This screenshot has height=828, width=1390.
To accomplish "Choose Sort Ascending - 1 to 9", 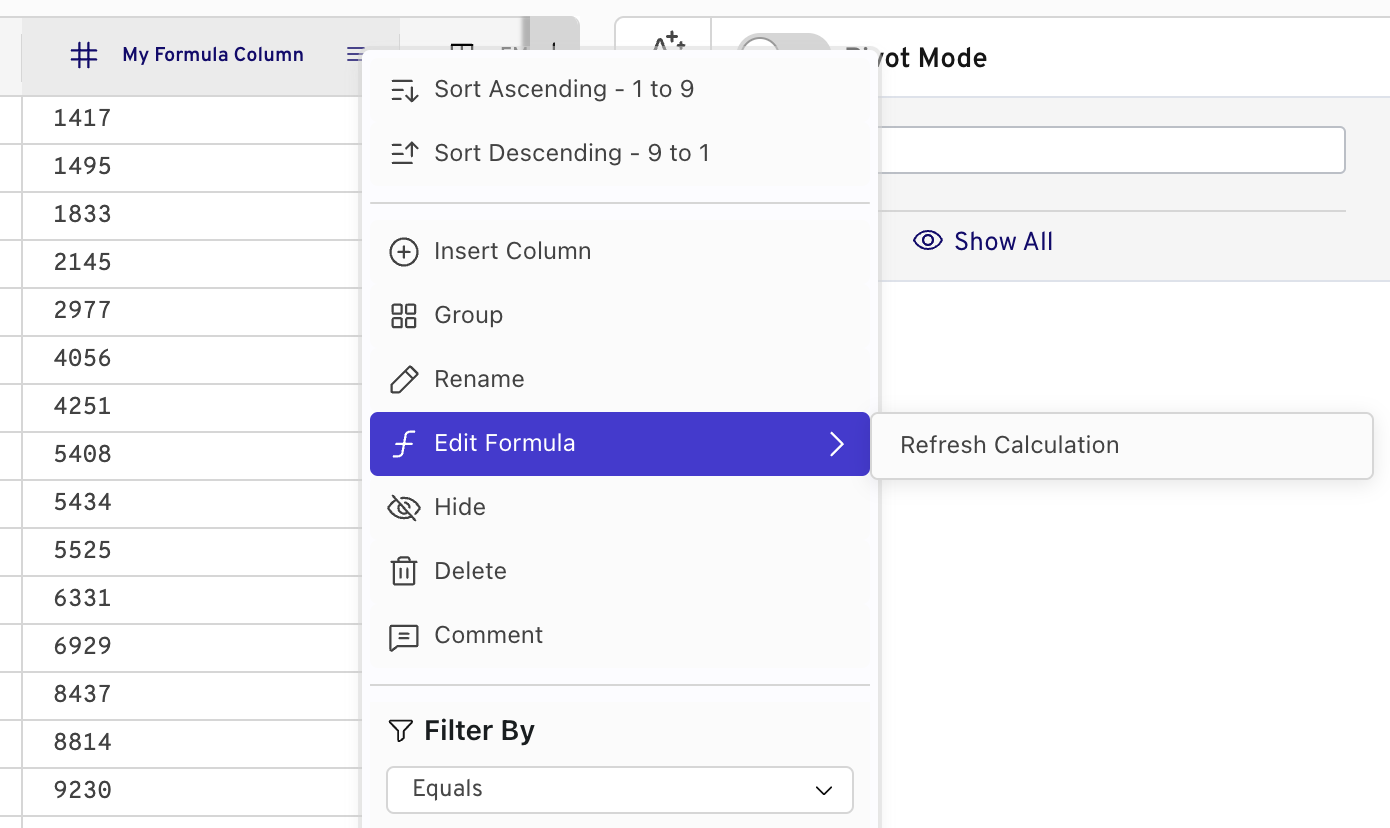I will pyautogui.click(x=563, y=89).
